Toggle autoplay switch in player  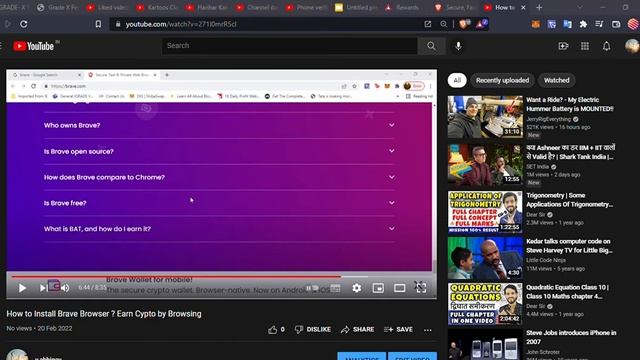point(312,288)
